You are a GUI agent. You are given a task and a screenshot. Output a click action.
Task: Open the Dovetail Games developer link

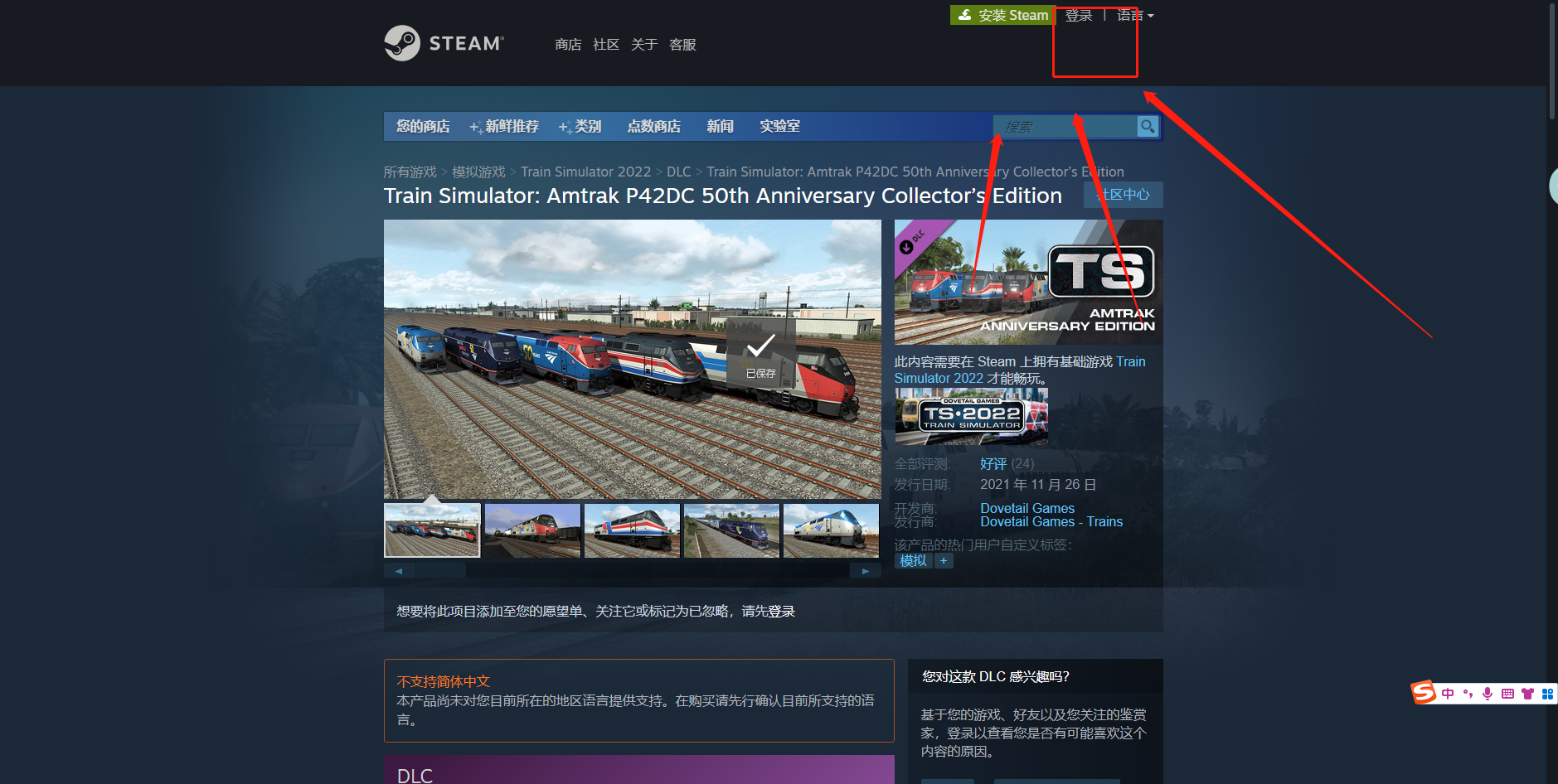click(1027, 508)
